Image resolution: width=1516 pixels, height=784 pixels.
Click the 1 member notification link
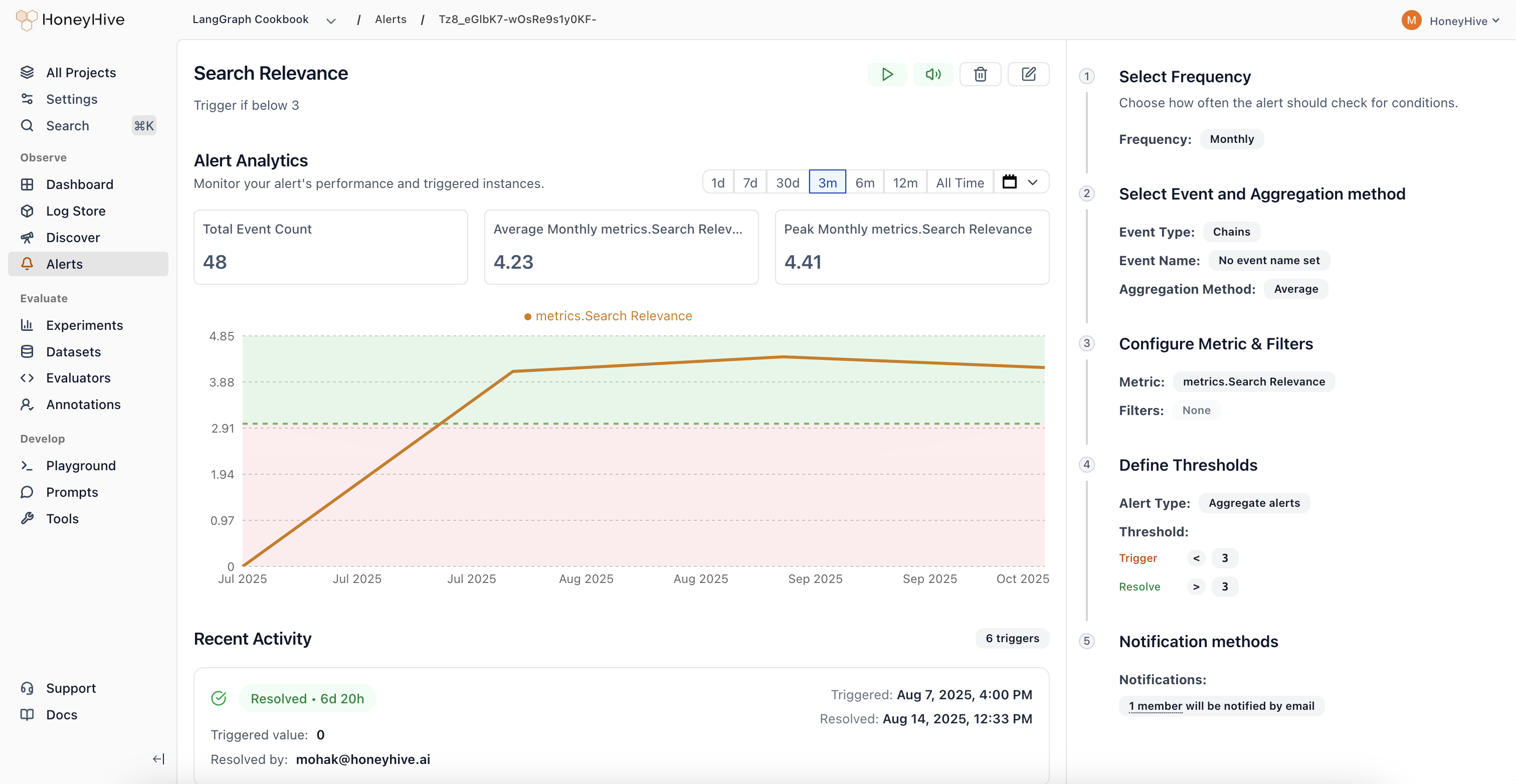pyautogui.click(x=1155, y=706)
